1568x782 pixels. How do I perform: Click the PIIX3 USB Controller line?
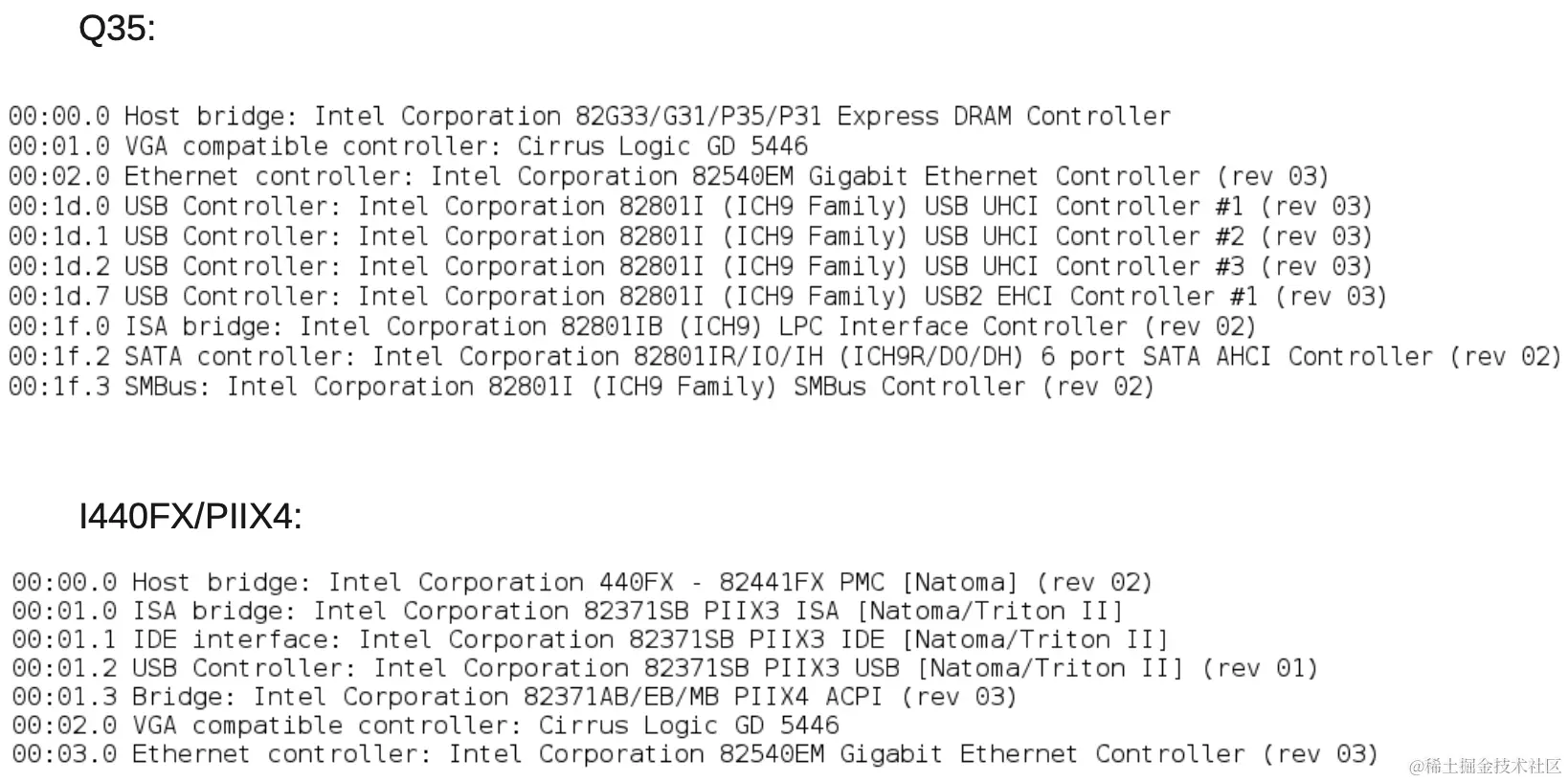tap(665, 668)
